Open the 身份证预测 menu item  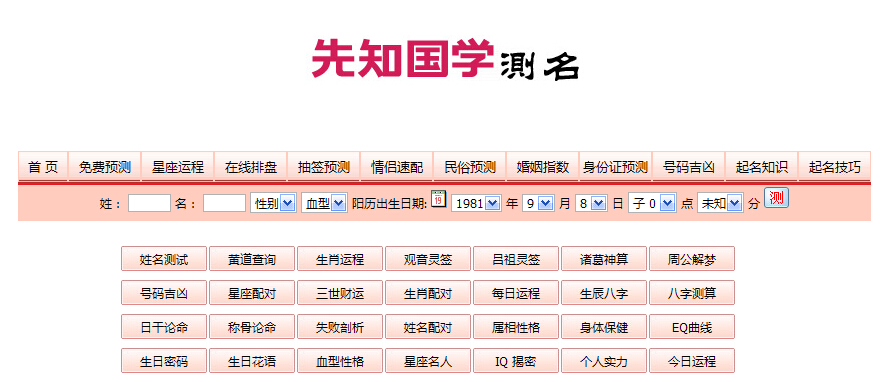point(616,167)
